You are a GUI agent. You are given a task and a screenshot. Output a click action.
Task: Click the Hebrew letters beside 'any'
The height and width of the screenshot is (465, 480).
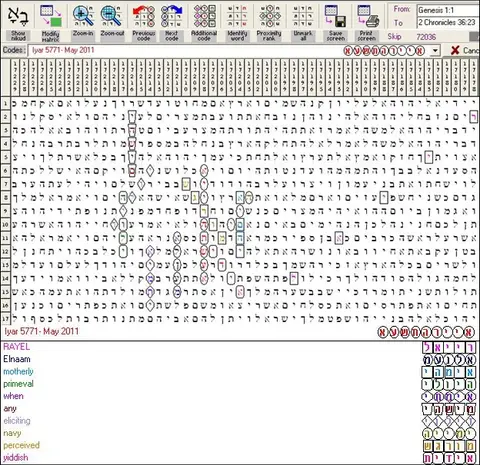pos(449,409)
